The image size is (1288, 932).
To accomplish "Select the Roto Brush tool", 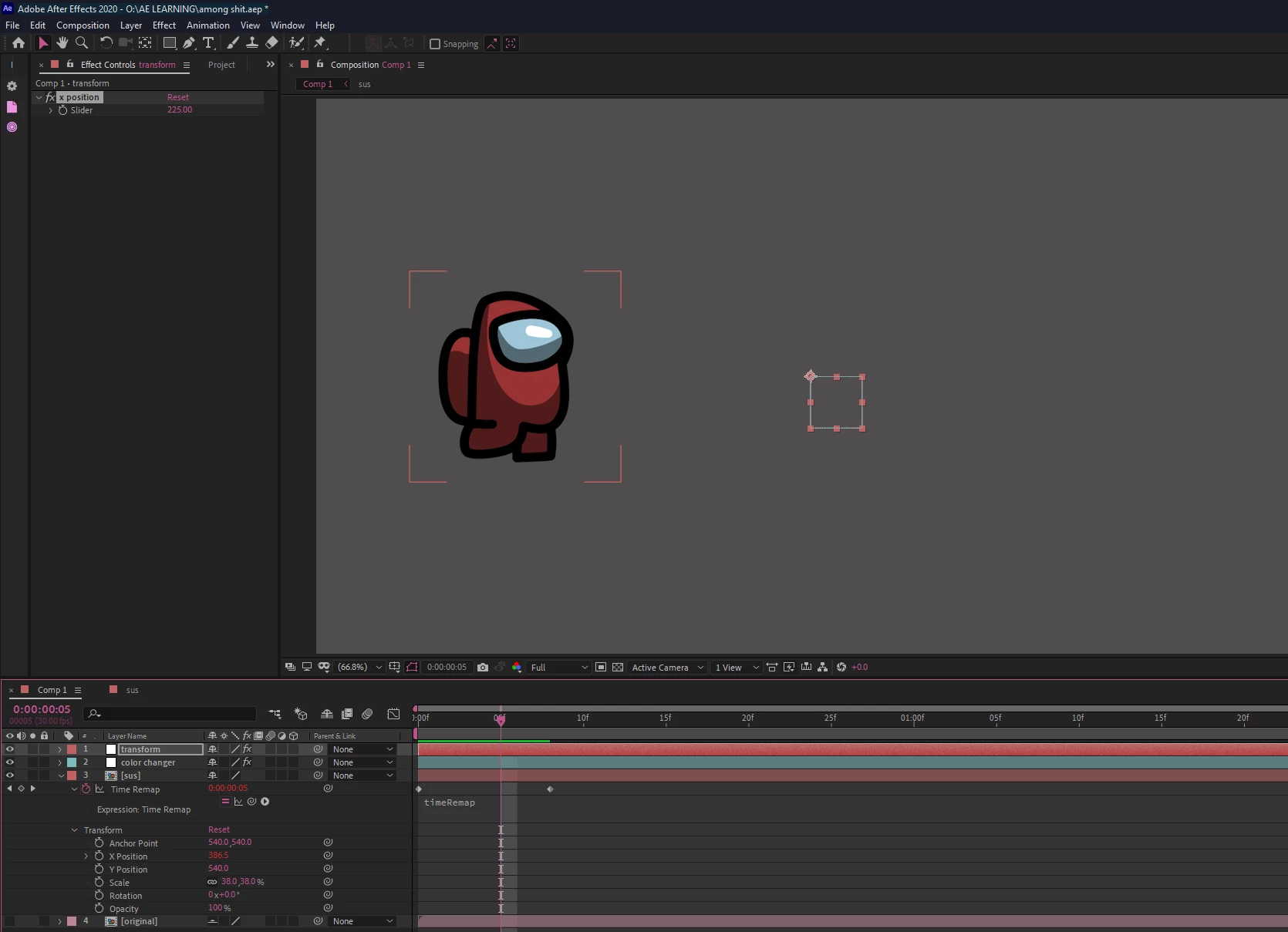I will [296, 43].
